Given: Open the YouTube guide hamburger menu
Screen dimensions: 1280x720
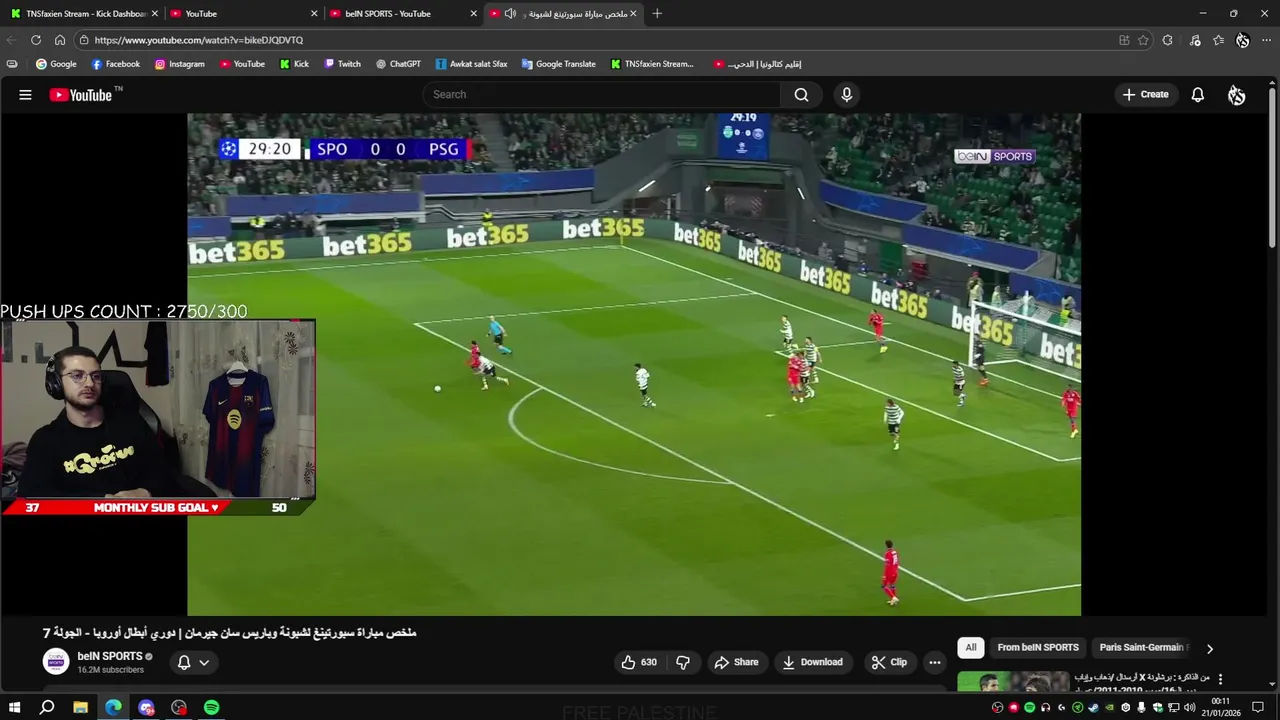Looking at the screenshot, I should click(25, 95).
